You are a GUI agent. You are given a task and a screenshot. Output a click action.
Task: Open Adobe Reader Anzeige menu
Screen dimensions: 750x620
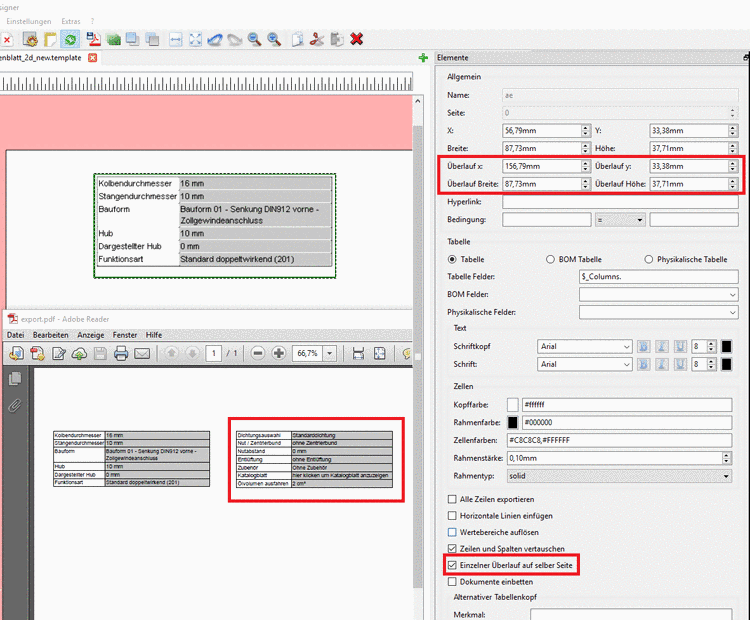point(91,335)
